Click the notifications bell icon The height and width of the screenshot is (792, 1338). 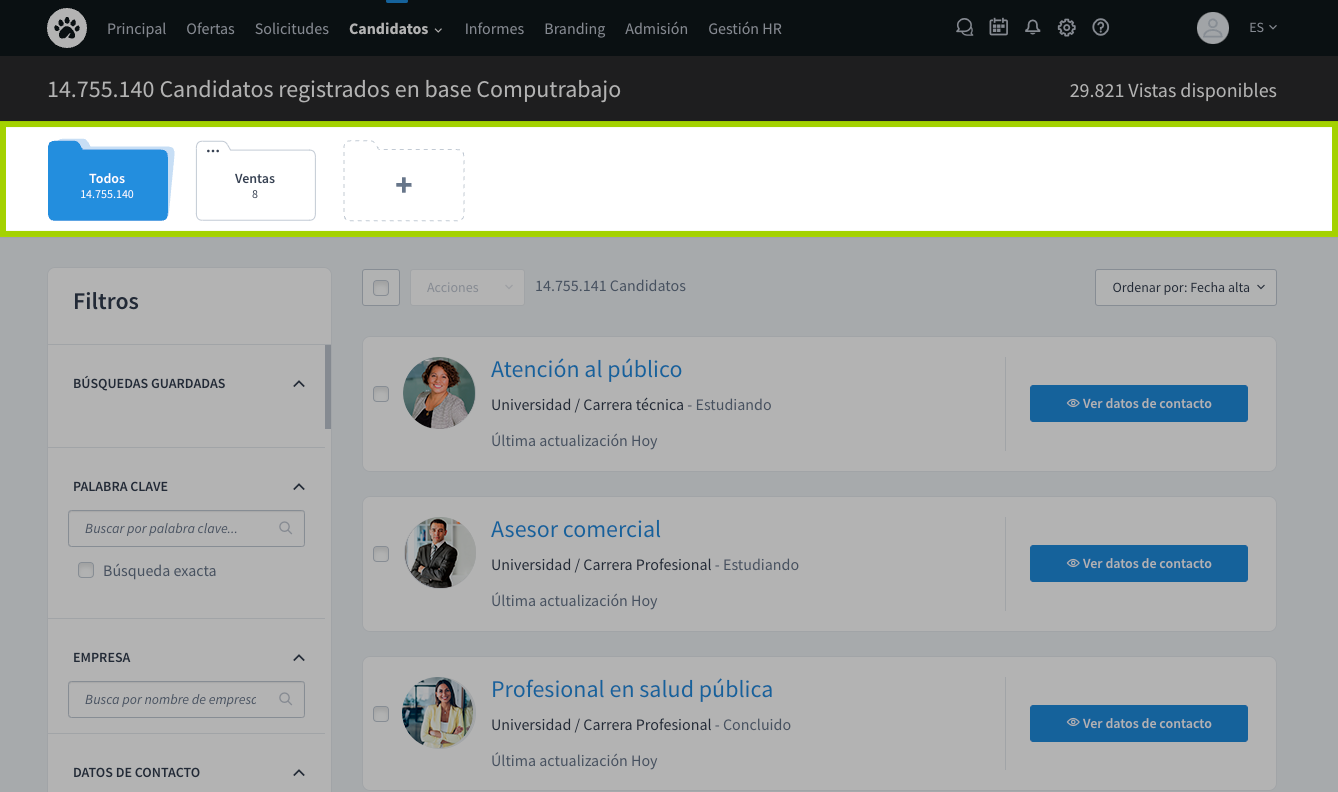[1033, 28]
